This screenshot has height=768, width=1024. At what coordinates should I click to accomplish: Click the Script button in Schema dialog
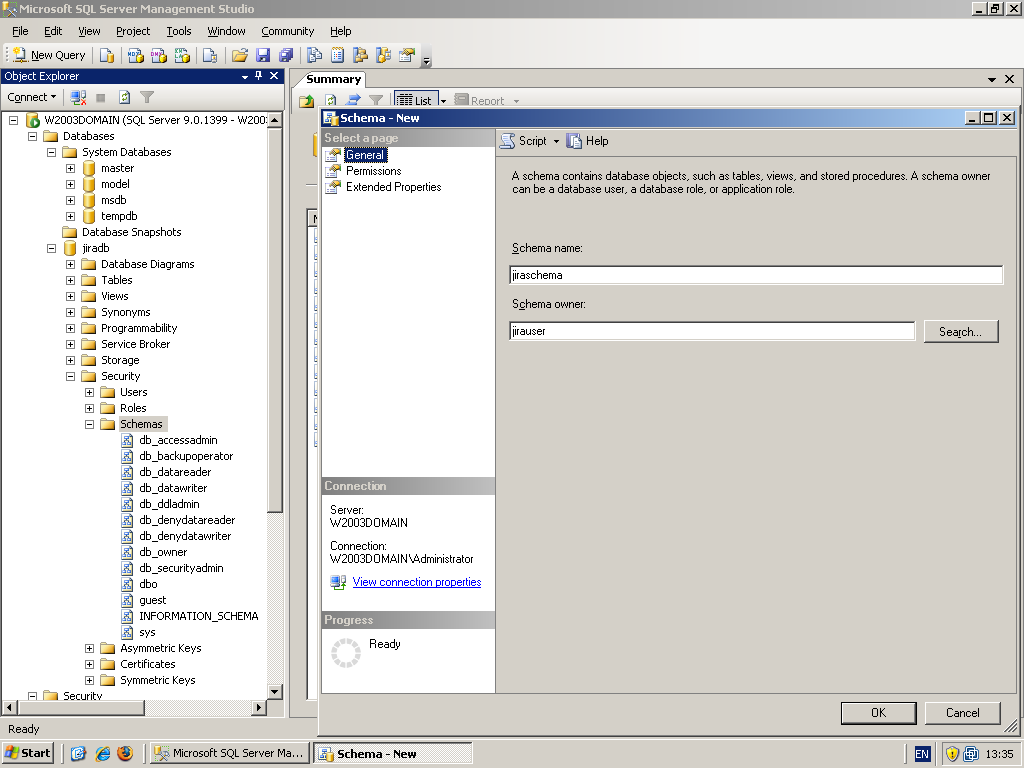point(524,140)
